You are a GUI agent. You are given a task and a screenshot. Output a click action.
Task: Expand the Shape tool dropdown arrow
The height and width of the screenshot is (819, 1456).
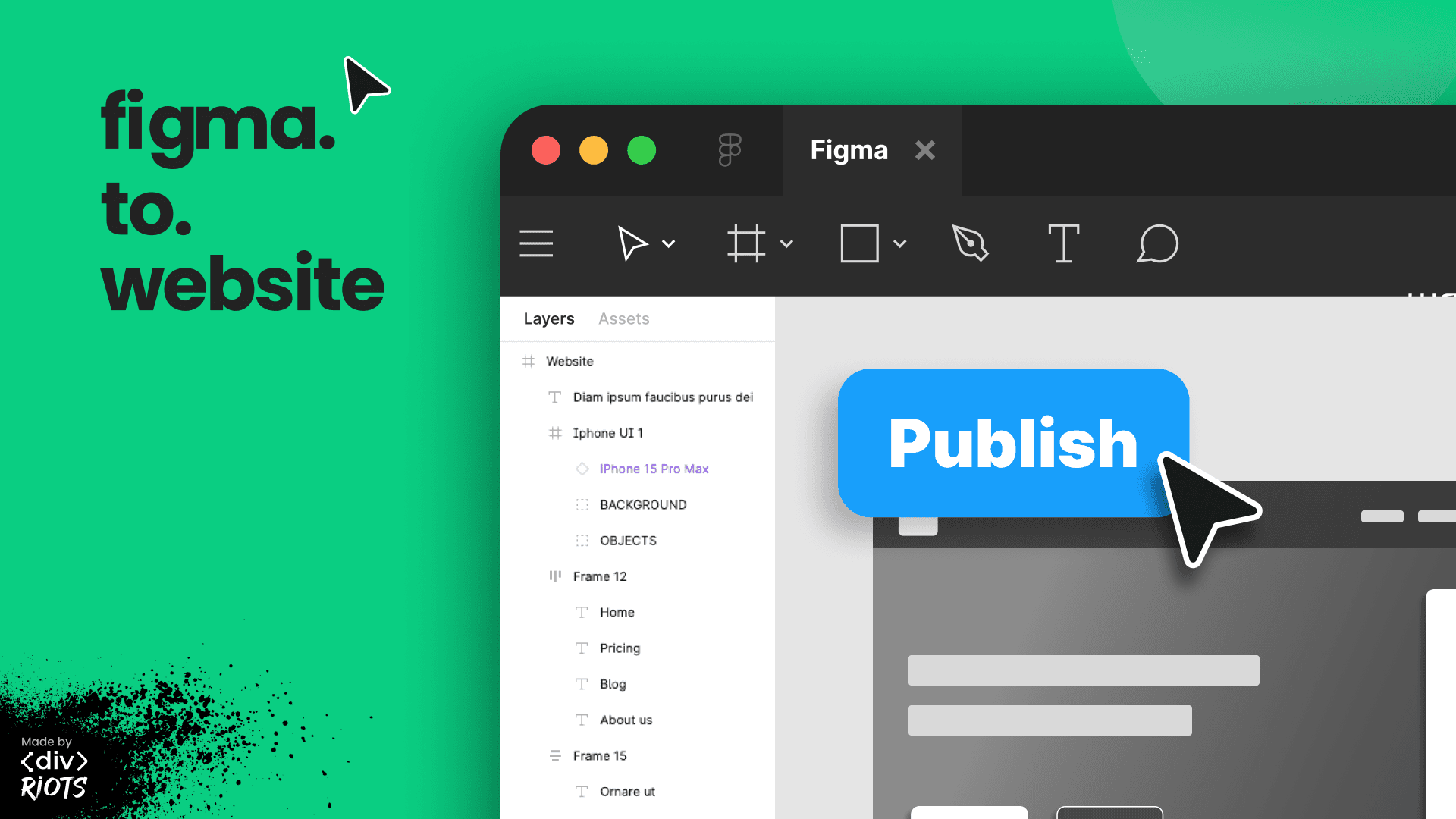[x=899, y=244]
